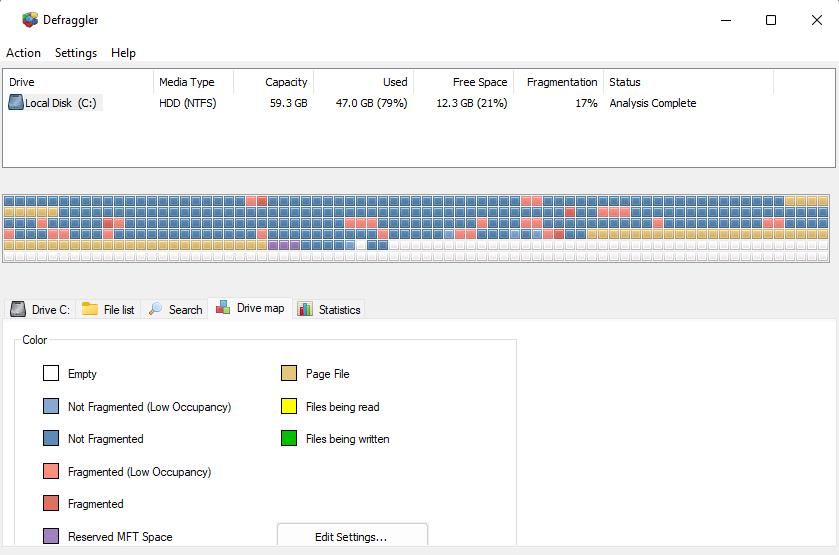
Task: Pick the Fragmented red color swatch
Action: [51, 503]
